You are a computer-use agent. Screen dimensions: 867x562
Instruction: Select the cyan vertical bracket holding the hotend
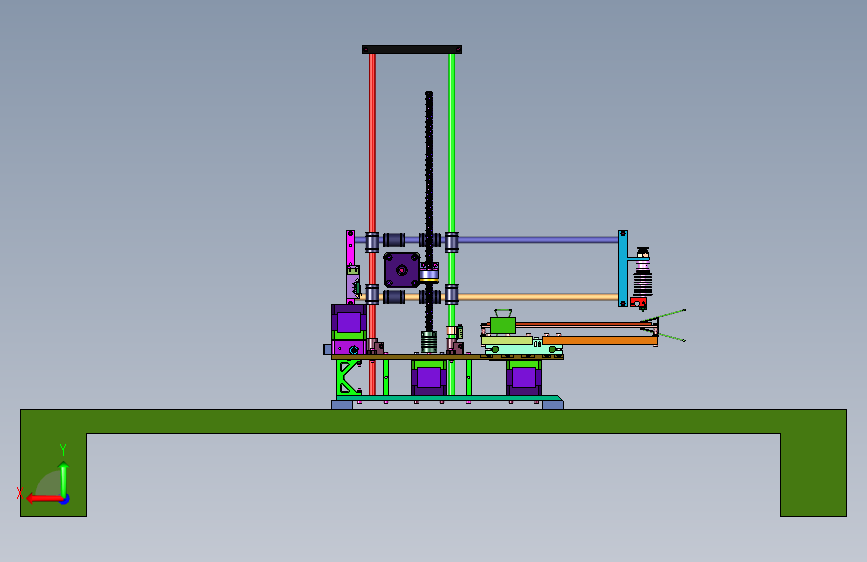point(623,268)
